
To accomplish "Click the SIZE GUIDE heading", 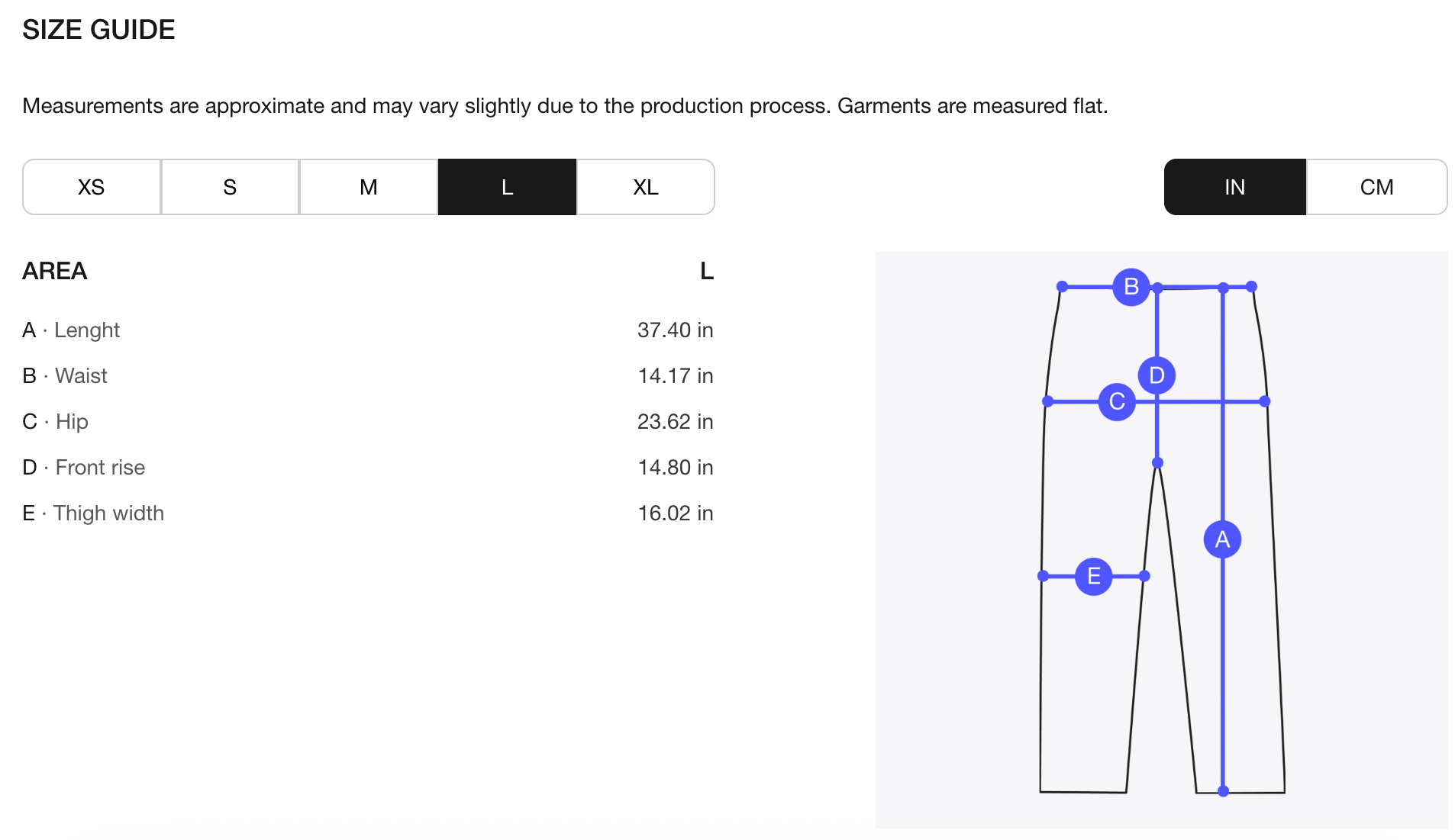I will pos(98,30).
